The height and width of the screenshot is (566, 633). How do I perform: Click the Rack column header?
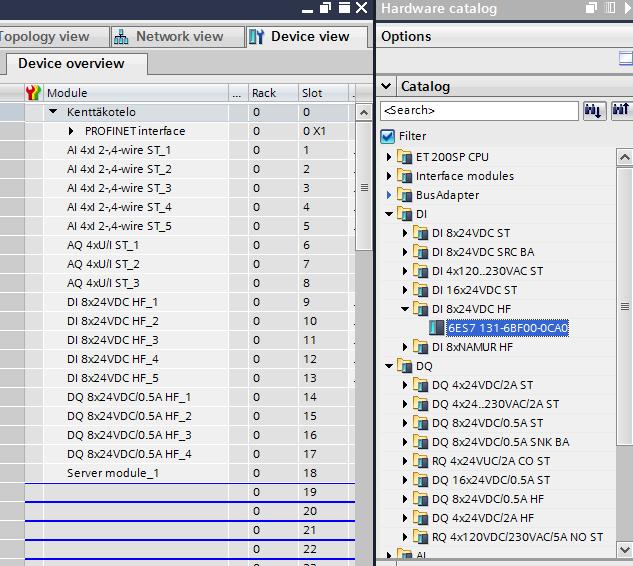coord(273,92)
